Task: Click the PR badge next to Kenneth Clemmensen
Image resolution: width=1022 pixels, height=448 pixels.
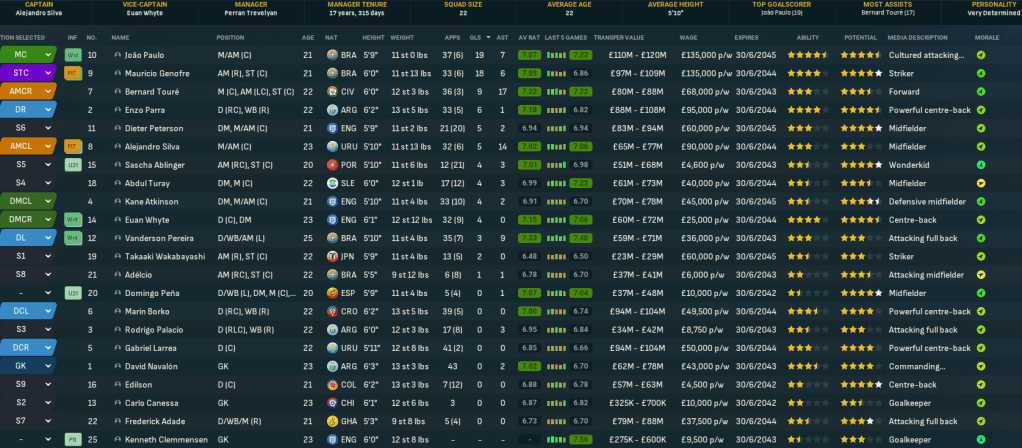Action: click(72, 439)
